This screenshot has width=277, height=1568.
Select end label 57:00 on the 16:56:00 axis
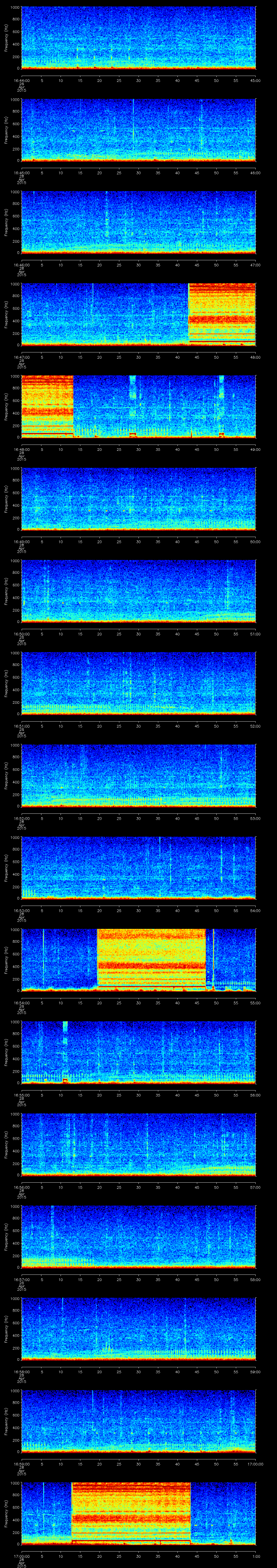pyautogui.click(x=256, y=1187)
